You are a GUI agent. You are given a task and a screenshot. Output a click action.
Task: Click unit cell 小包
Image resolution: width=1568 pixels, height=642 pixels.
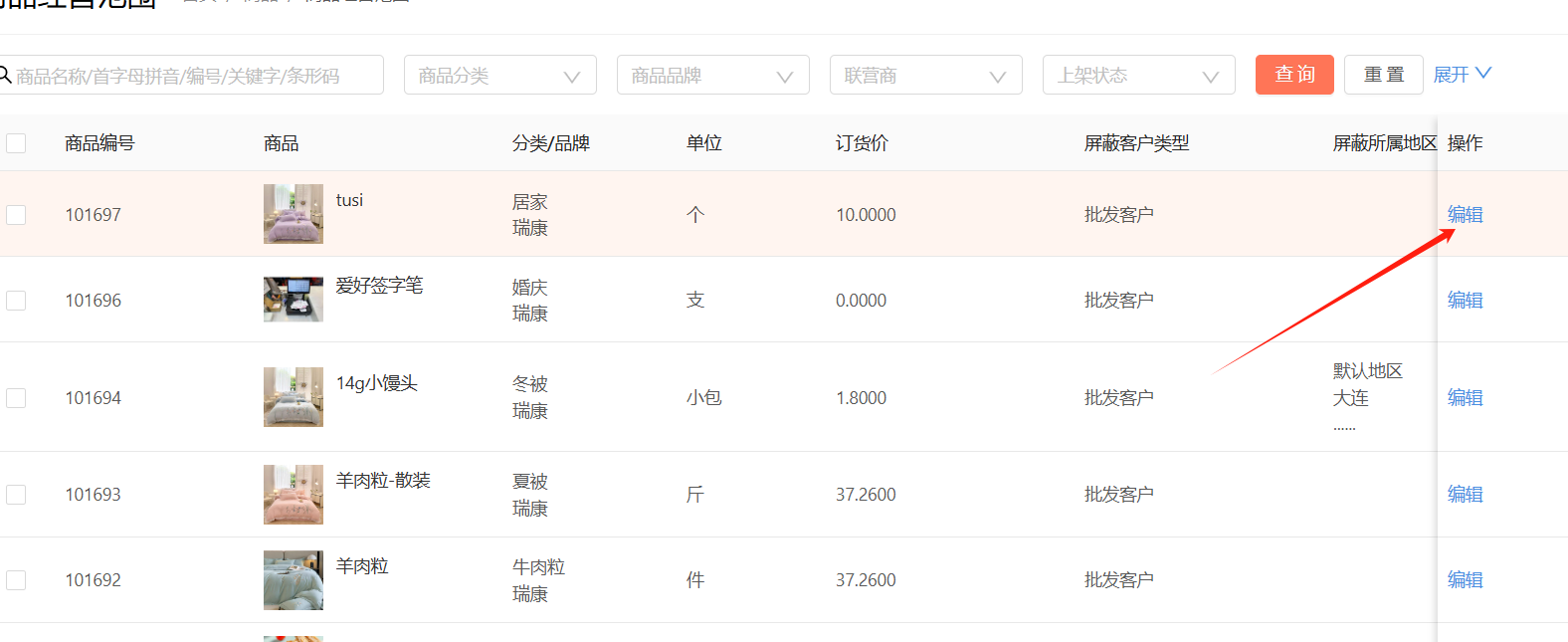704,398
